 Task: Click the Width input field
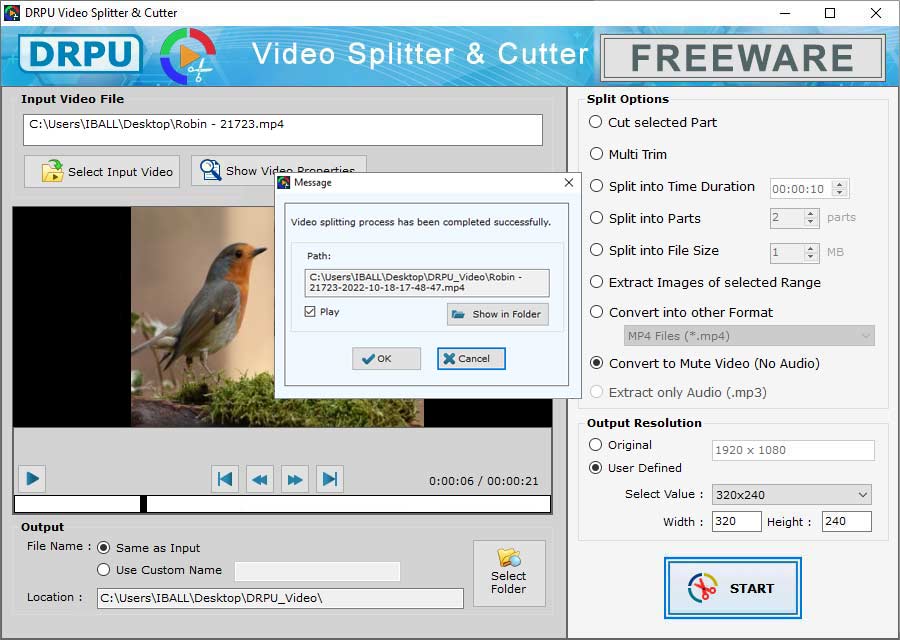click(736, 521)
